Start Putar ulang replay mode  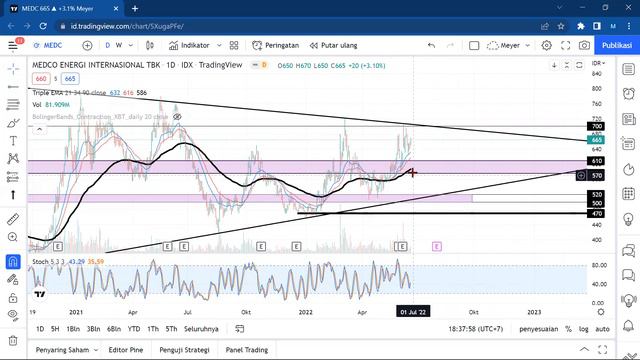point(333,45)
